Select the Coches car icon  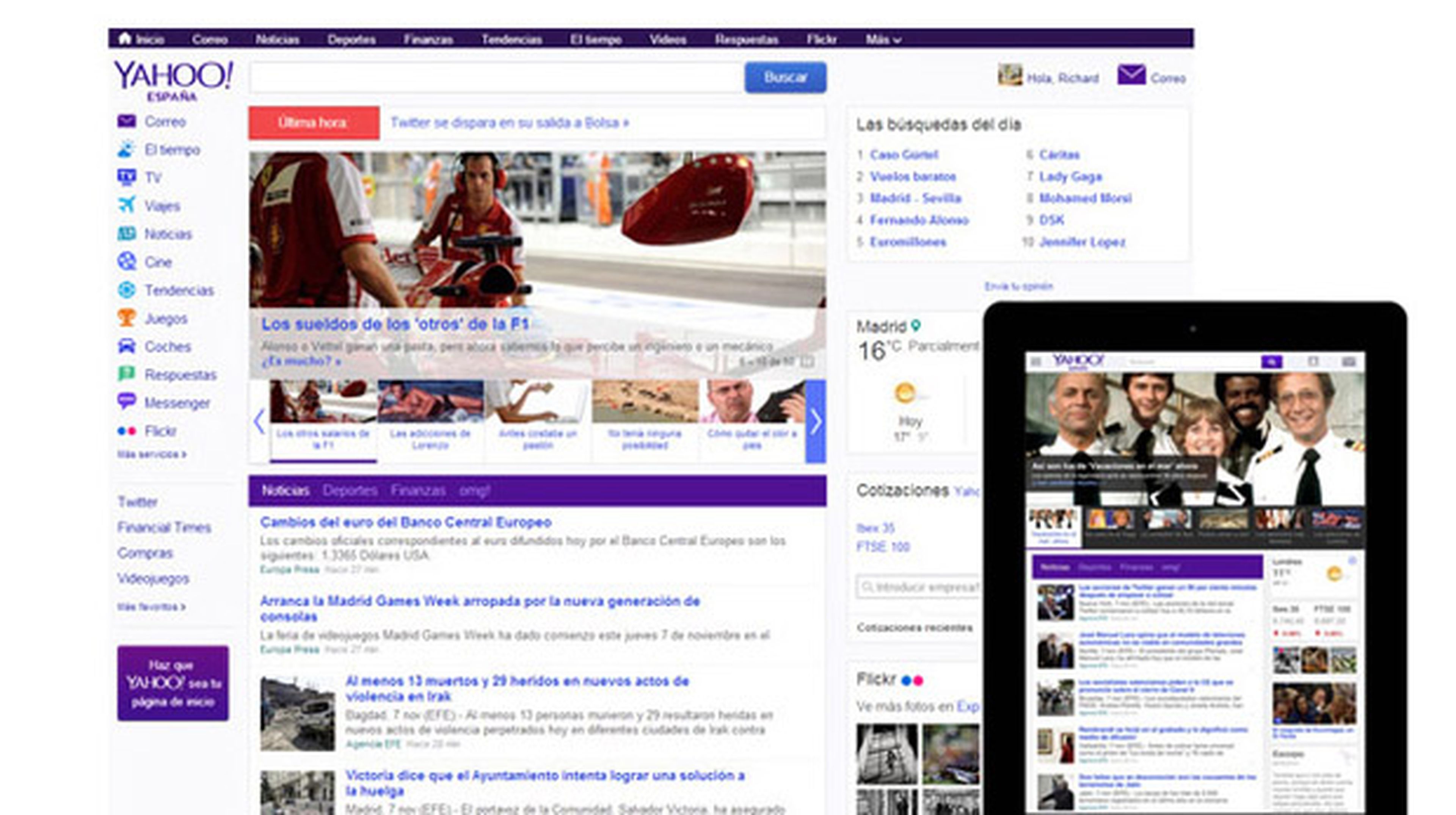126,346
